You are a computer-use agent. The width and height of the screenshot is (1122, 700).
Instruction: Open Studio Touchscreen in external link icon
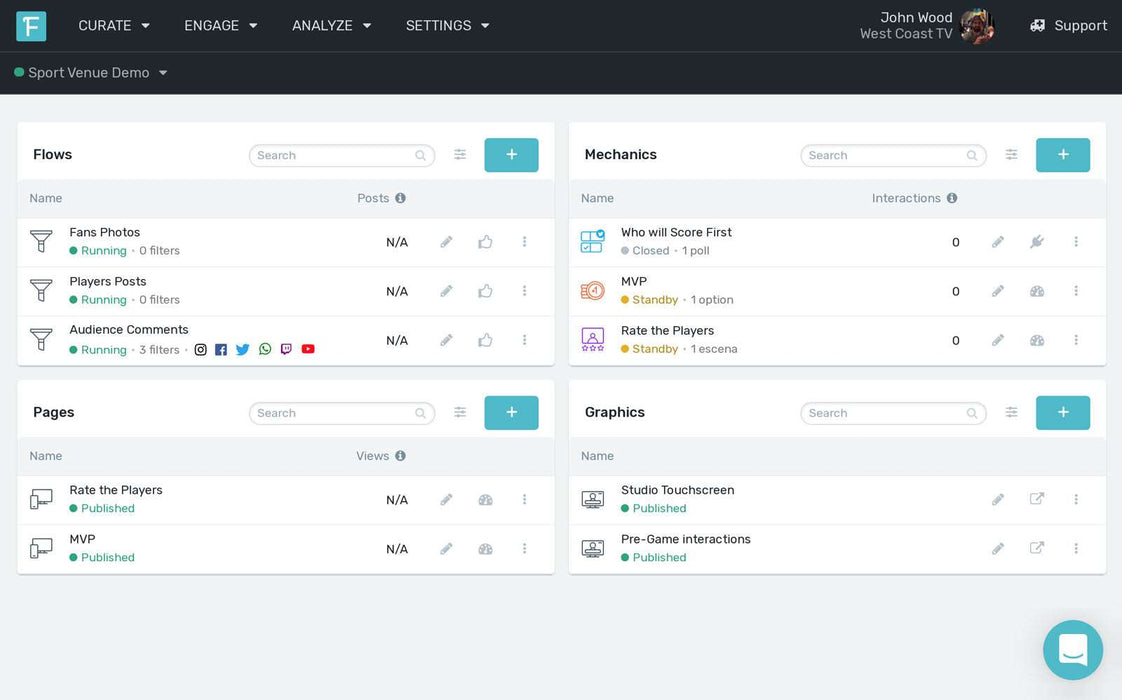pyautogui.click(x=1037, y=499)
